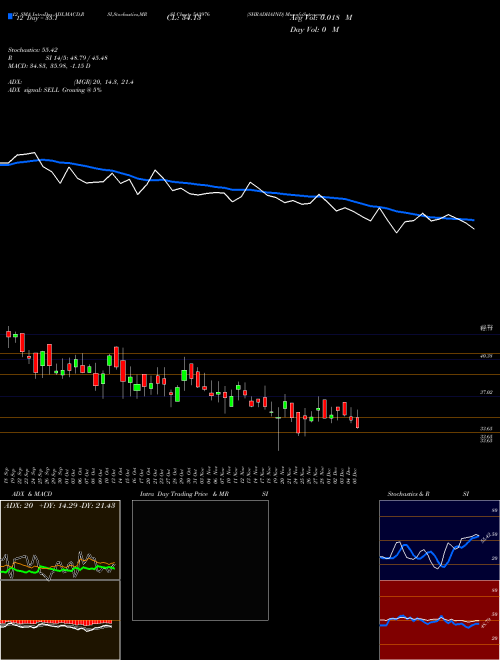500x660 pixels.
Task: Click inside the empty intraday chart box
Action: 200,560
